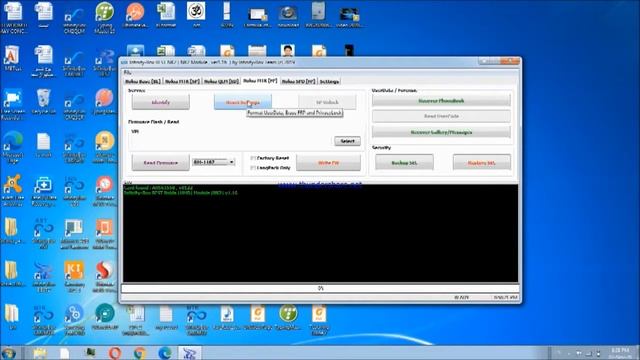Viewport: 640px width, 360px height.
Task: Click the Write FW button
Action: point(329,162)
